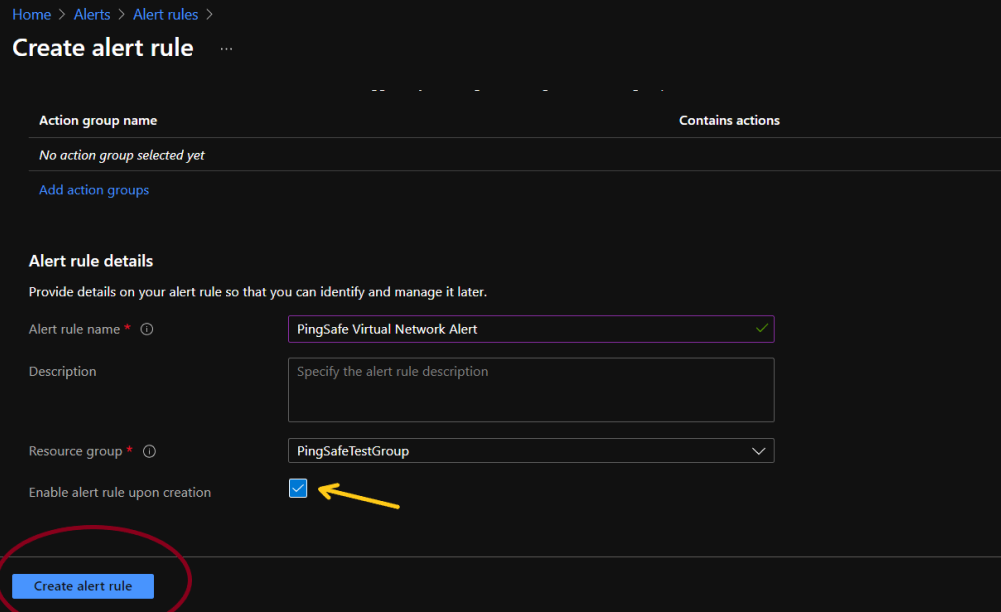Uncheck Enable alert rule upon creation checkbox
The image size is (1001, 612).
coord(298,489)
